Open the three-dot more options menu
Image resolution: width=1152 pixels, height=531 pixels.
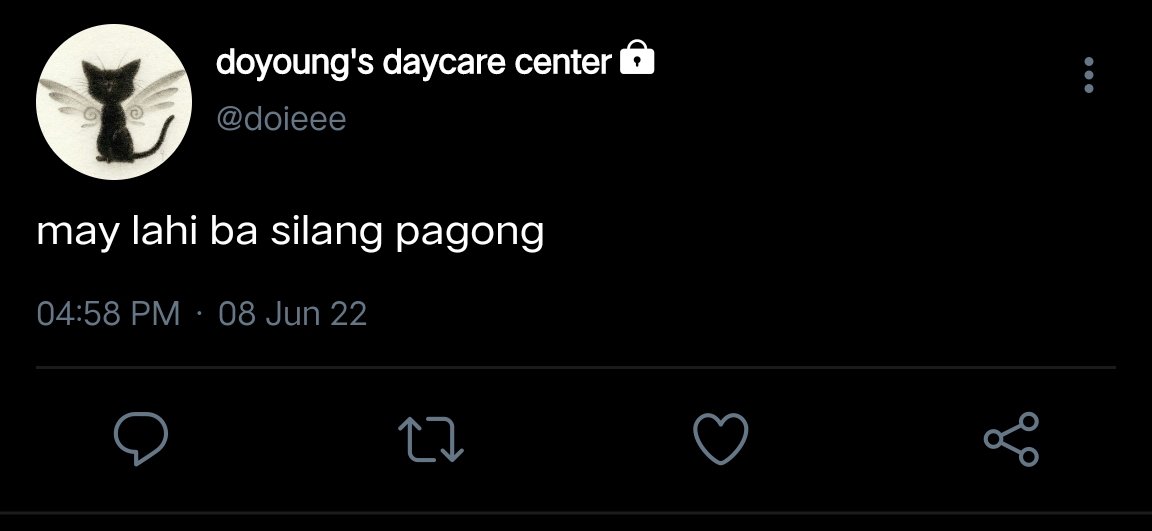1089,75
